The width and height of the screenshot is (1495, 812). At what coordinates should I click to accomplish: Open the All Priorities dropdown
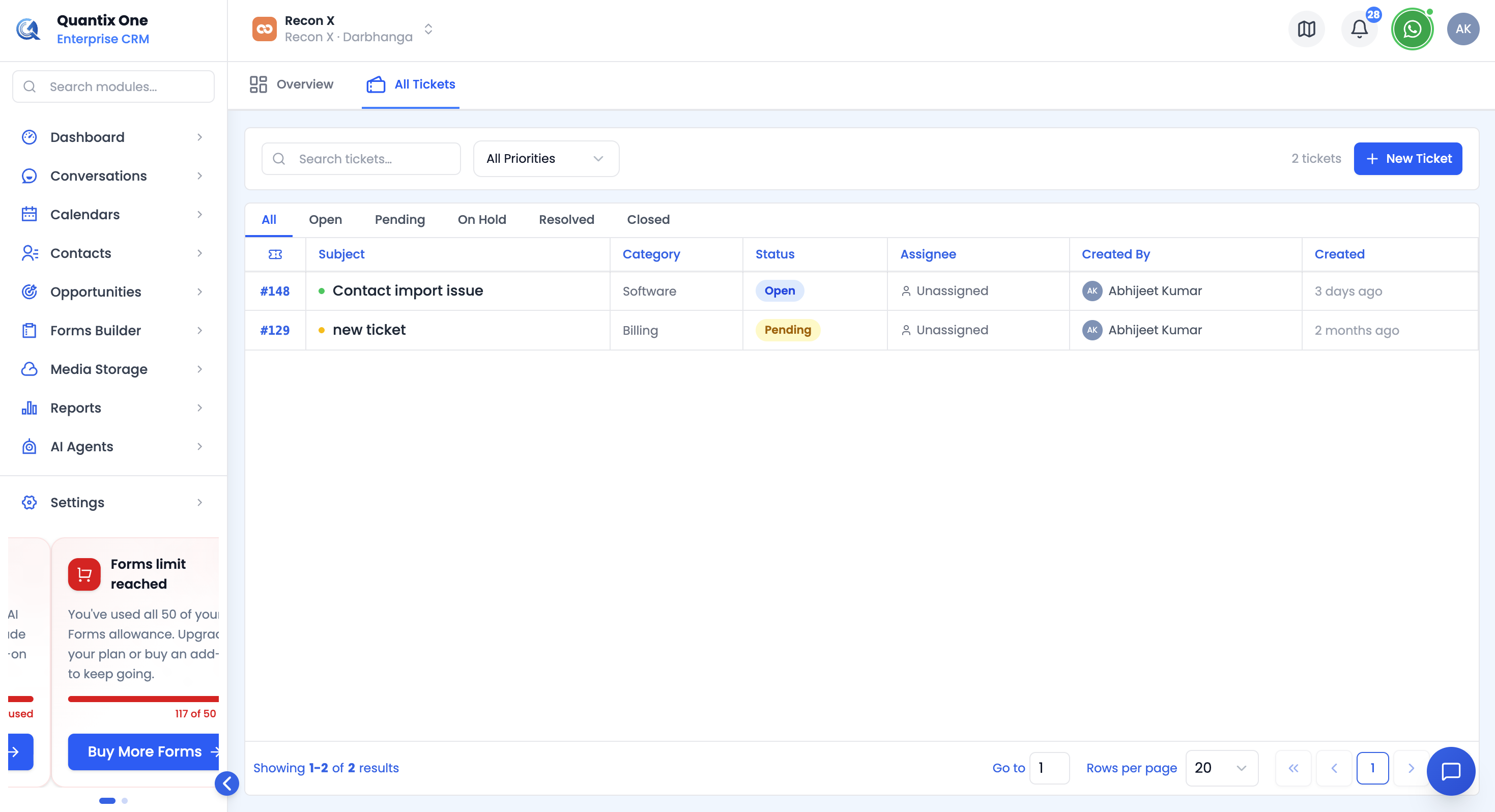coord(546,158)
